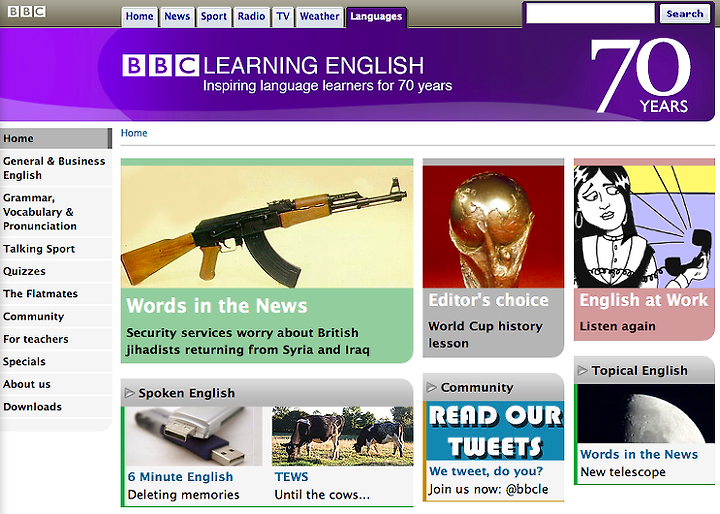
Task: Click the BBC logo in top bar
Action: (27, 11)
